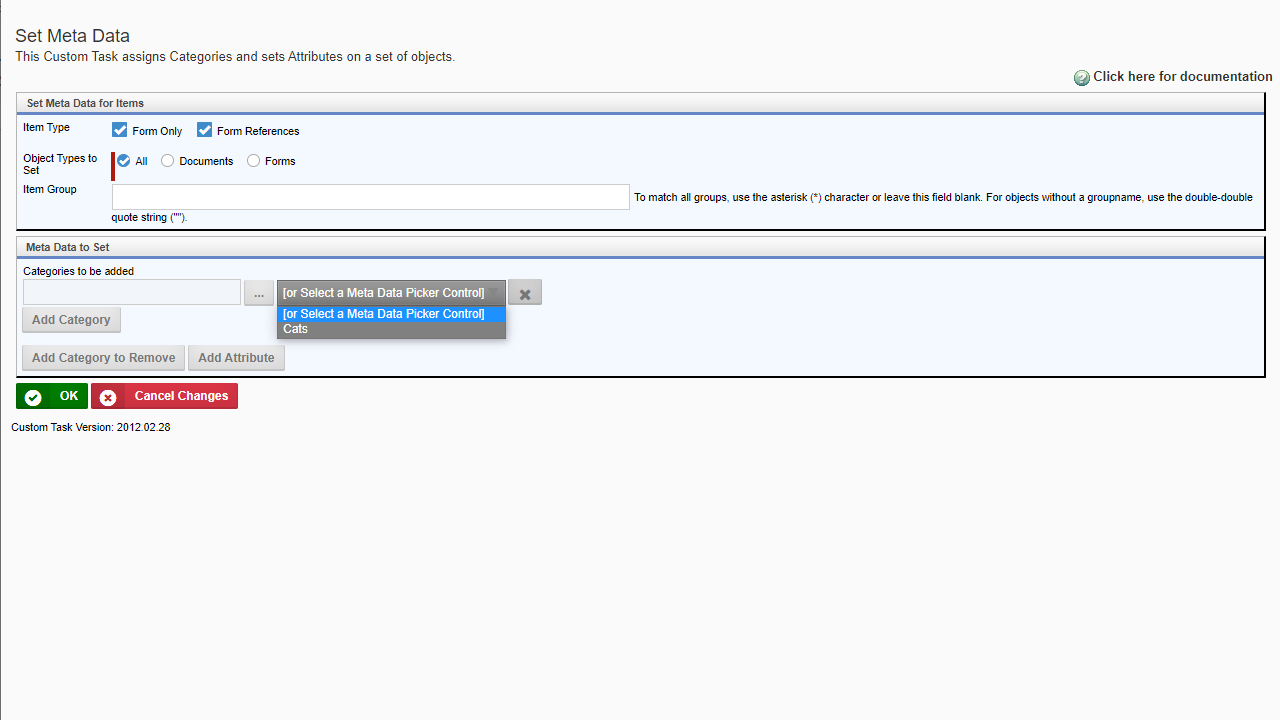Select the Documents radio button
Image resolution: width=1280 pixels, height=720 pixels.
[168, 160]
